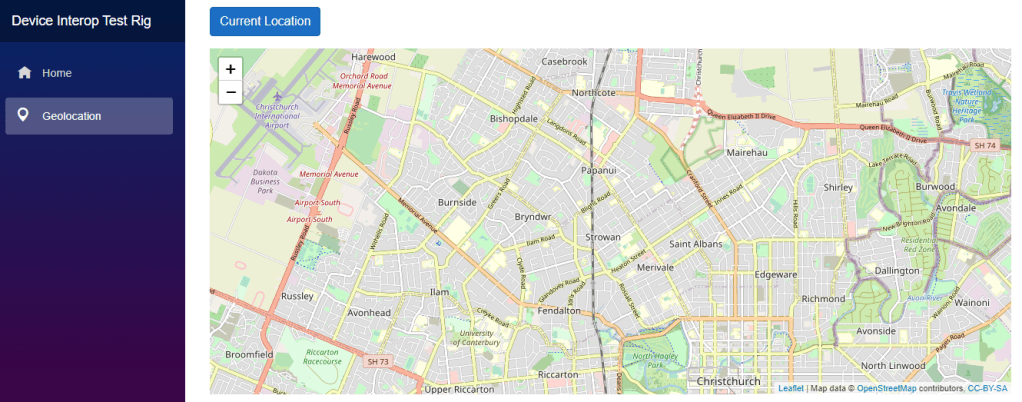The height and width of the screenshot is (402, 1022).
Task: Click the Device Interop Test Rig title
Action: 81,21
